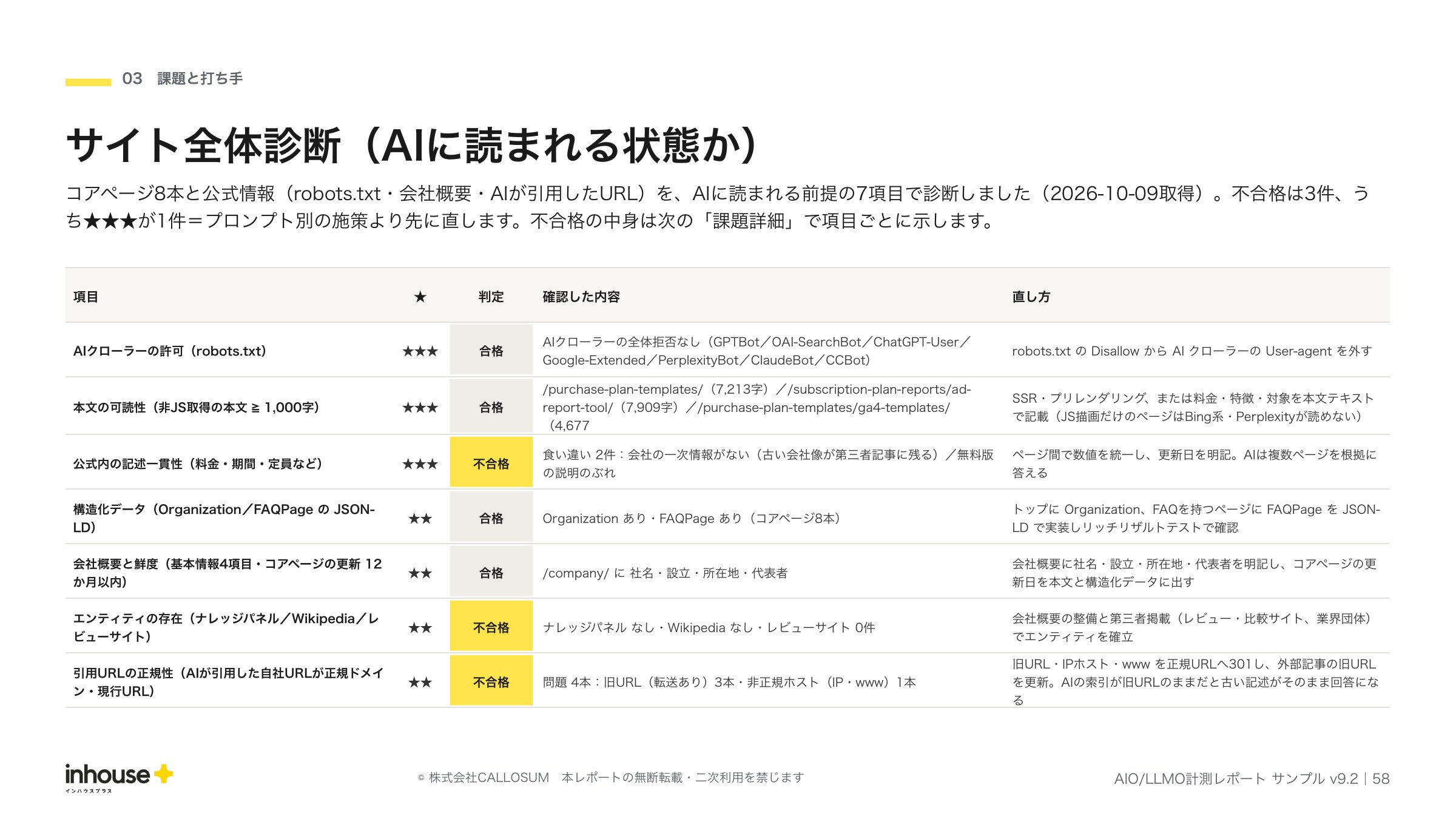Click the 確認した内容 column header
The height and width of the screenshot is (819, 1456).
[x=581, y=297]
